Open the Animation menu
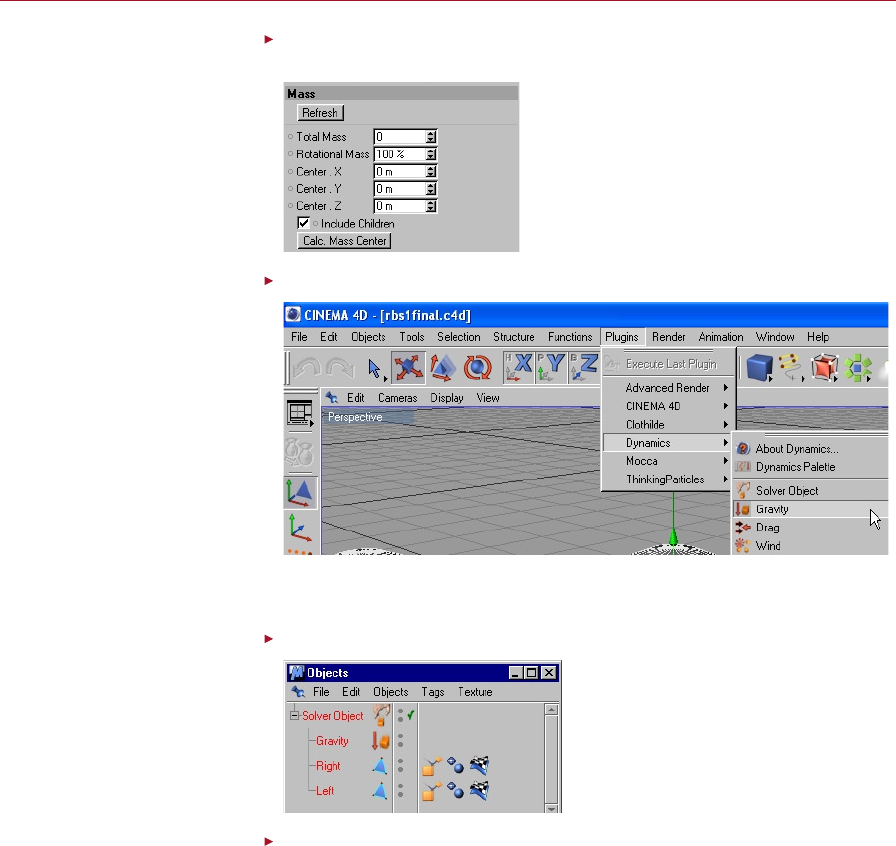Screen dimensions: 896x846 pyautogui.click(x=721, y=337)
